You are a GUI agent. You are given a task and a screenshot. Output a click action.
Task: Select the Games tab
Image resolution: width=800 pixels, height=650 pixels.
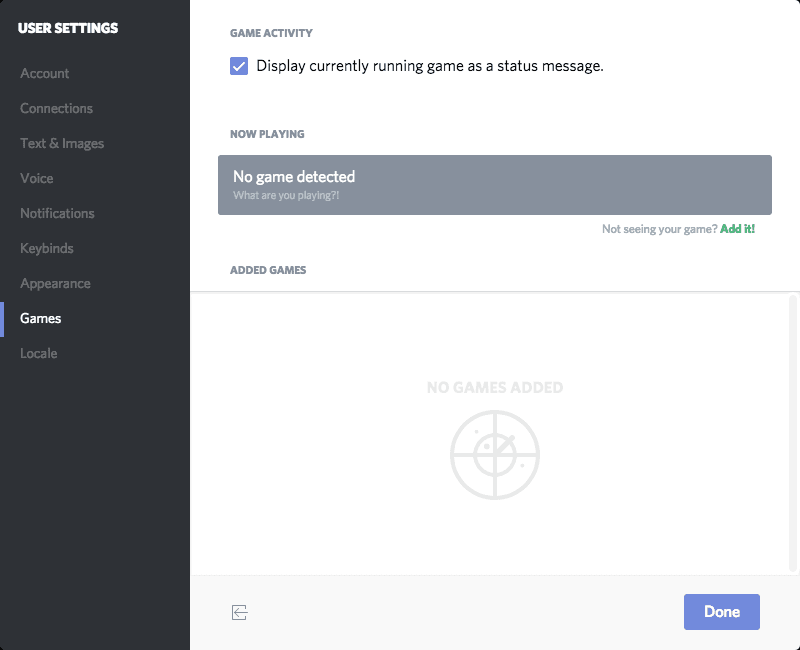coord(40,318)
